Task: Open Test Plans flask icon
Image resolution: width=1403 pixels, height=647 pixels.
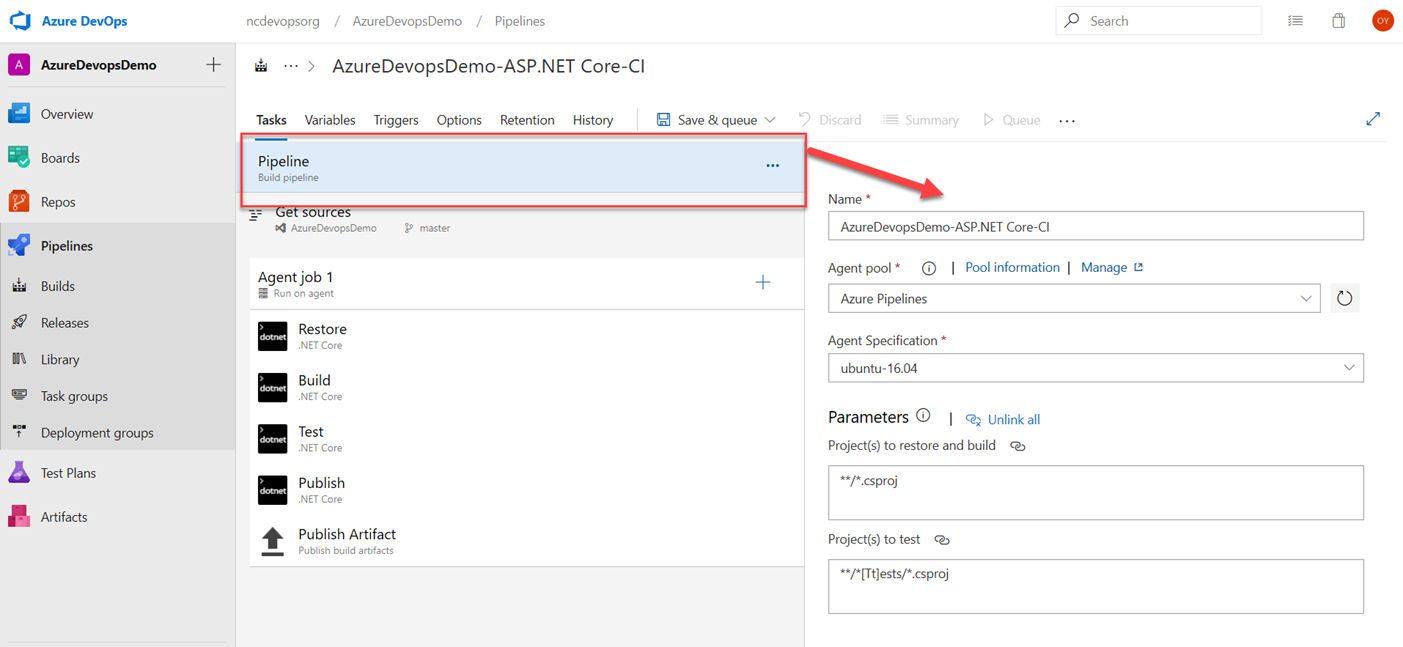Action: click(19, 473)
